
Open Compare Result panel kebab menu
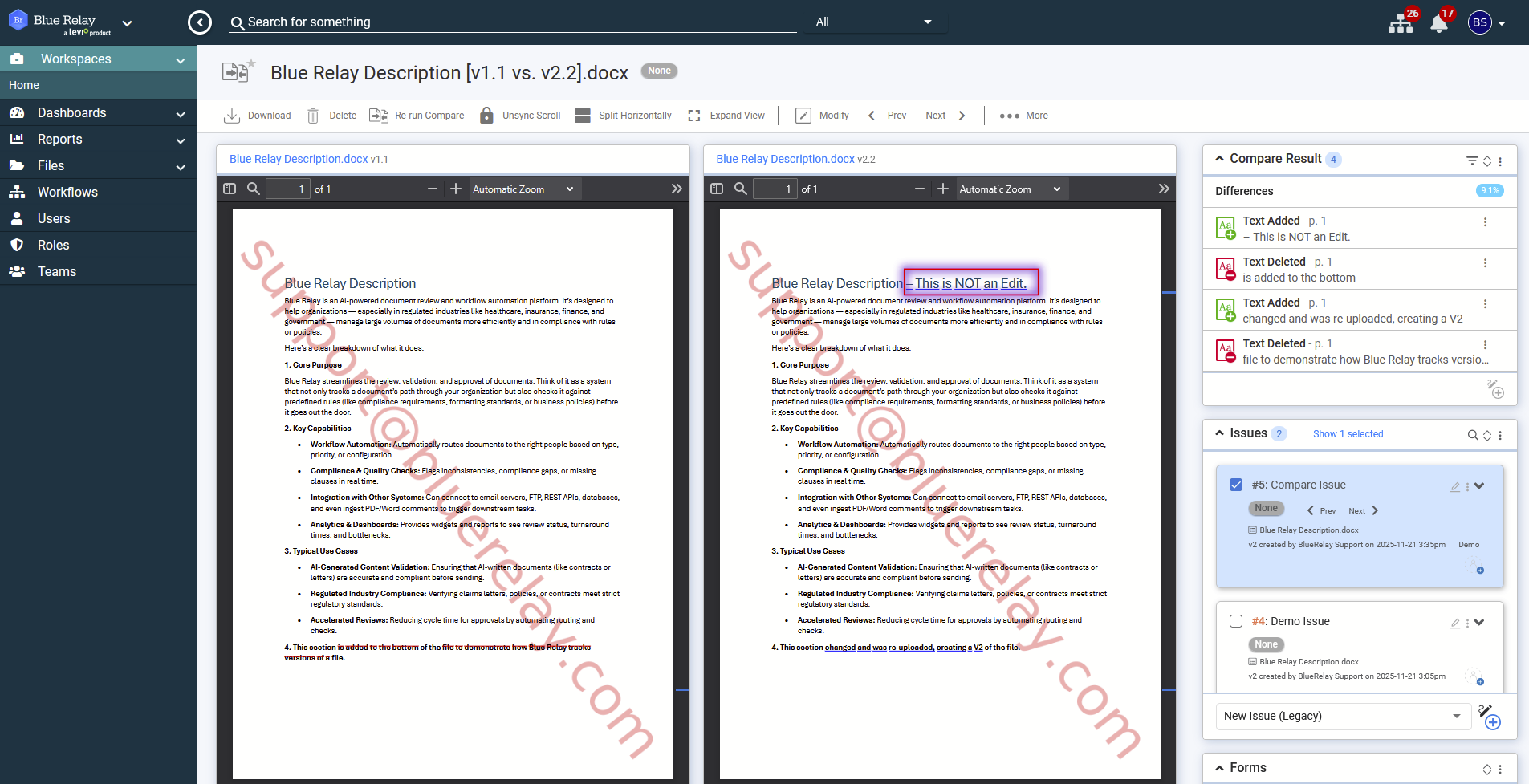click(x=1500, y=161)
